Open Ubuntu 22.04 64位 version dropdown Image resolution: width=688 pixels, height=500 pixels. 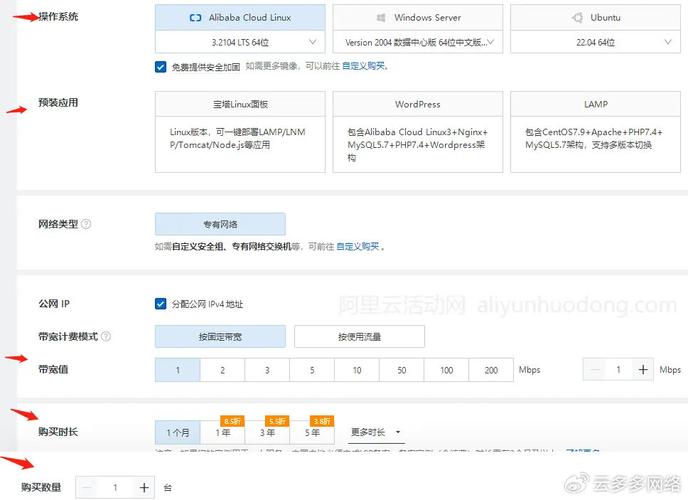click(595, 42)
